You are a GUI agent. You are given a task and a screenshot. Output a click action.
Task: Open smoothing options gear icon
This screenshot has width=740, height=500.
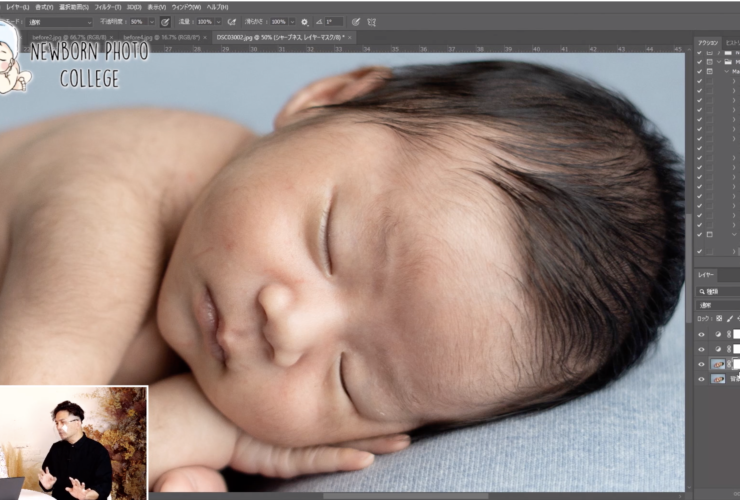tap(304, 22)
